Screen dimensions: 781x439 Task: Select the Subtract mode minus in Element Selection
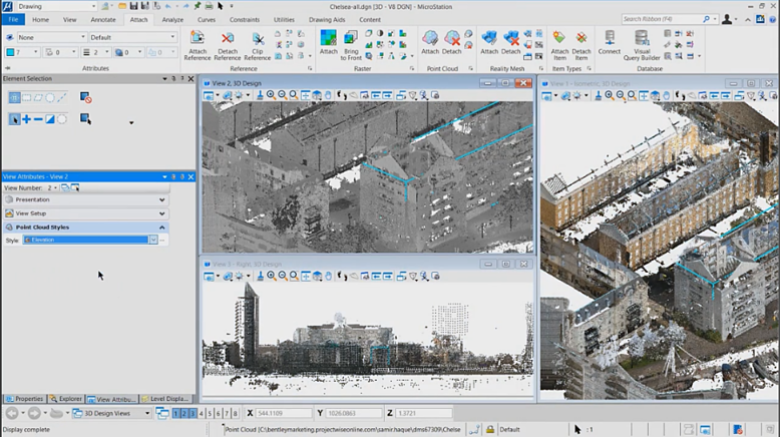coord(38,119)
